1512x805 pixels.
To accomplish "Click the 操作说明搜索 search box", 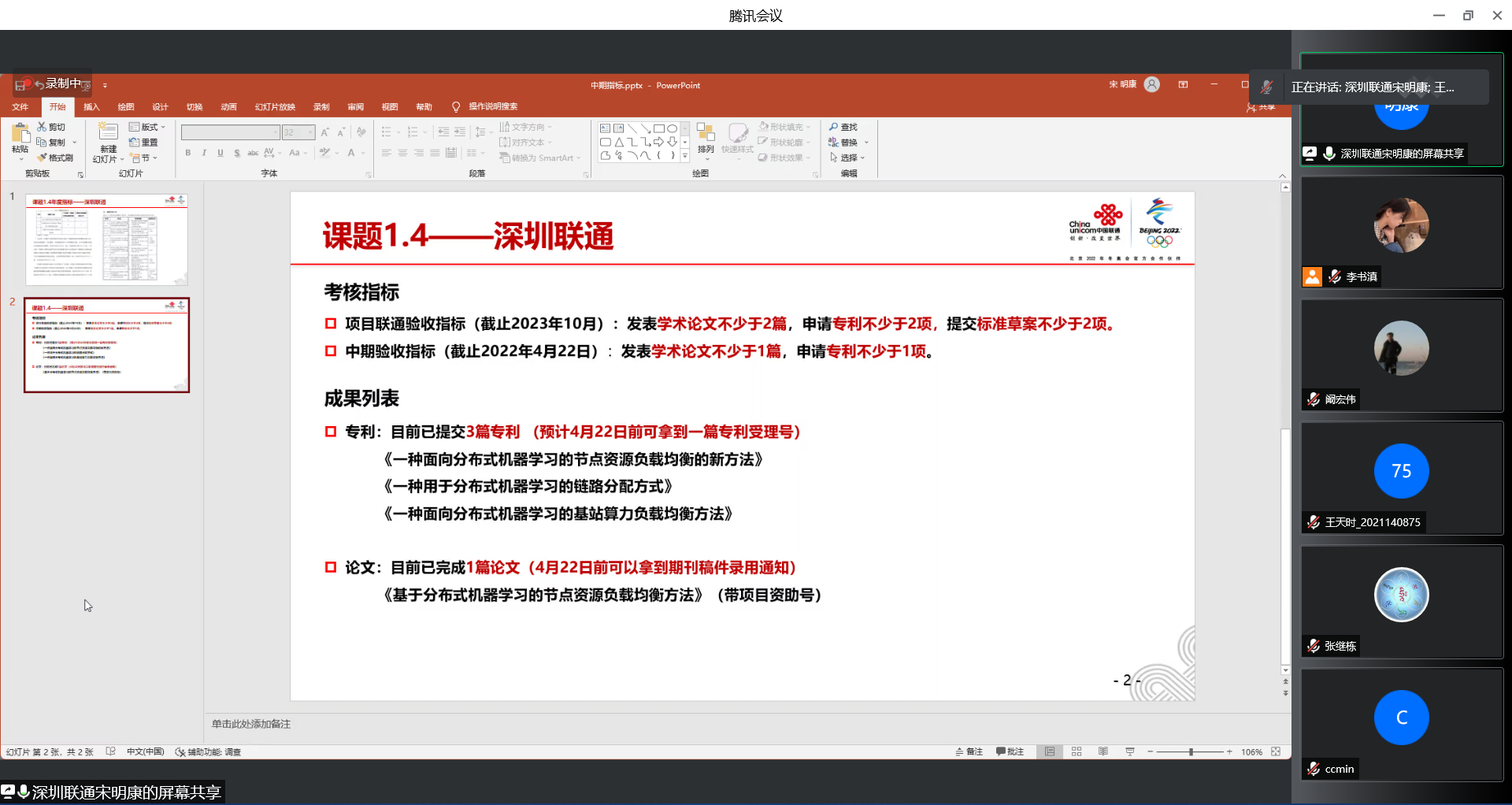I will pos(493,106).
